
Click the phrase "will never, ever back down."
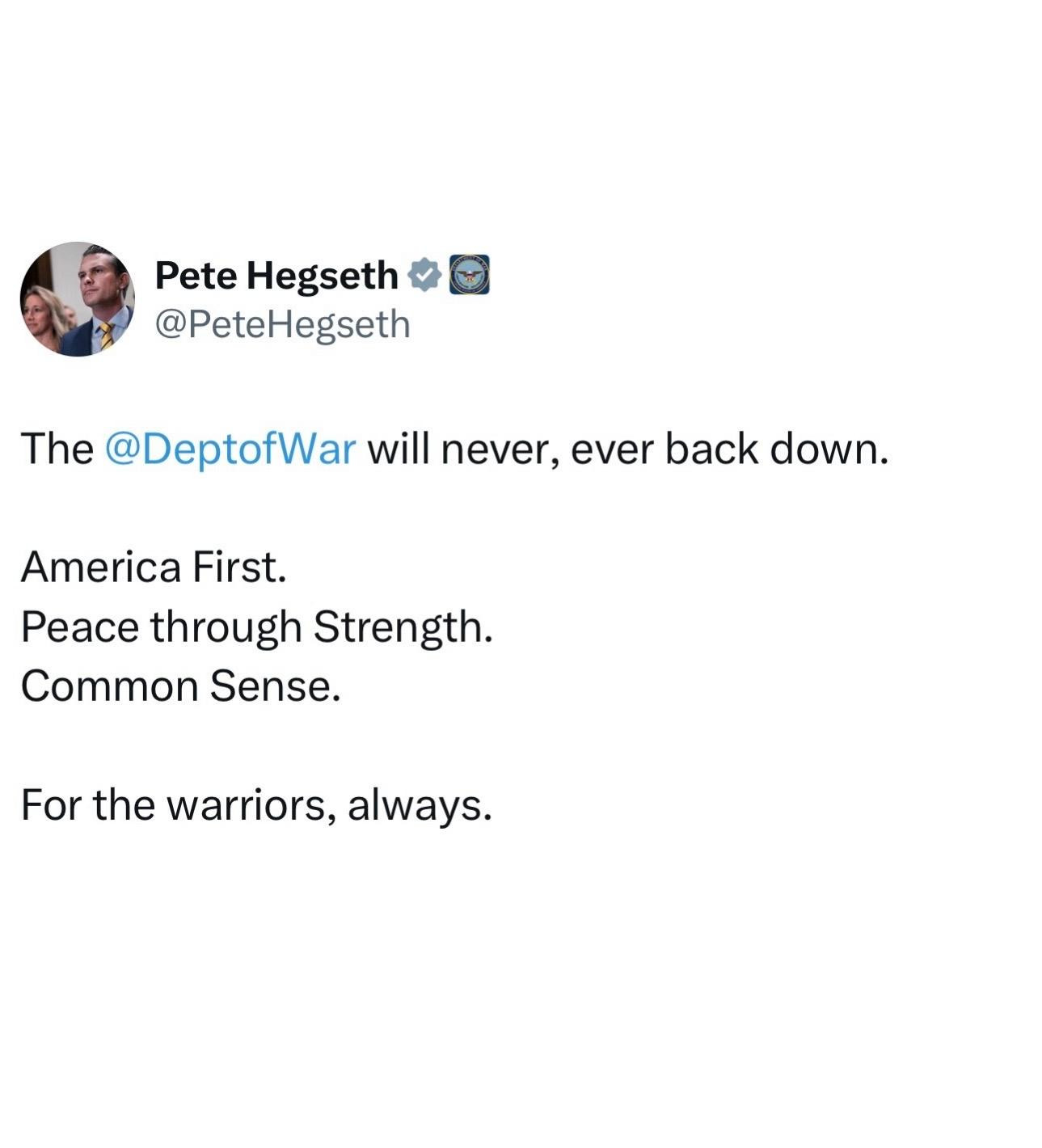point(628,449)
